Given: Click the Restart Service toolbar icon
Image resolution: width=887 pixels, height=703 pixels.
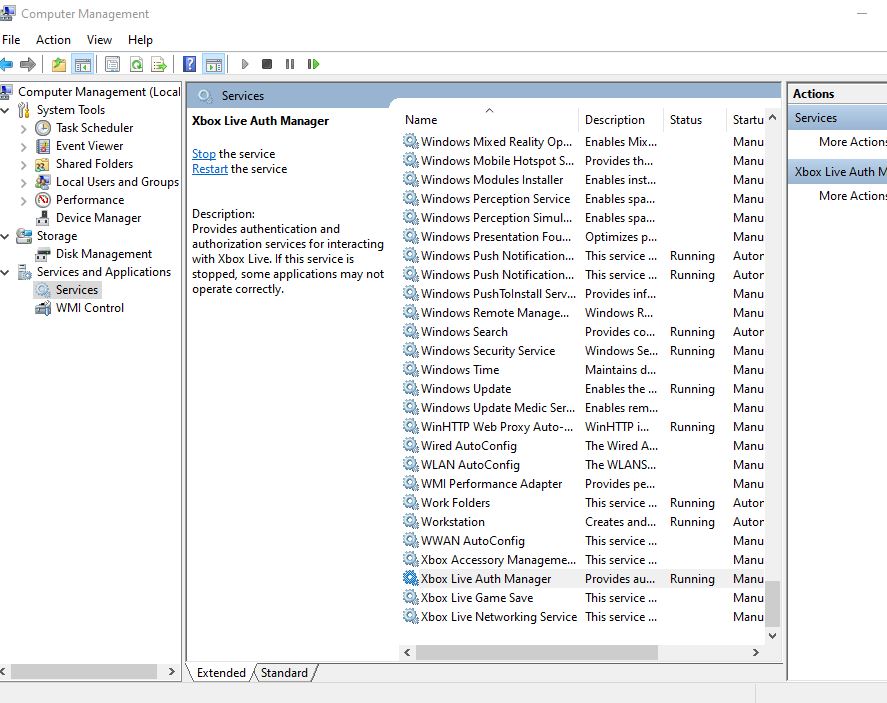Looking at the screenshot, I should pyautogui.click(x=313, y=64).
